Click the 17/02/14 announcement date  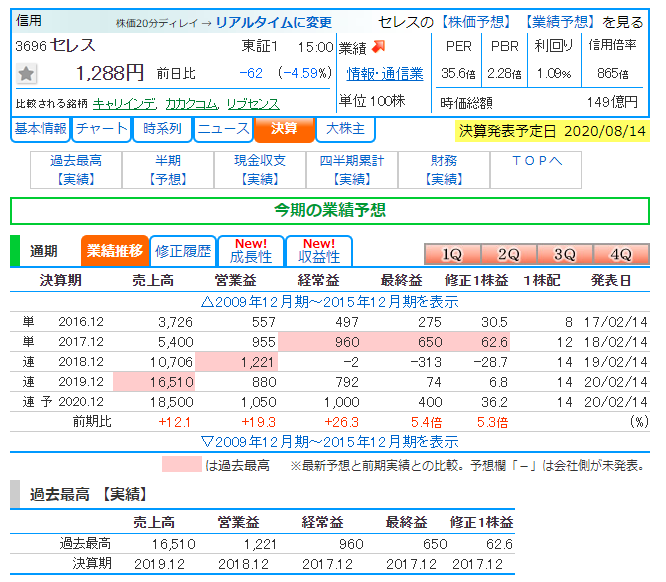[615, 322]
